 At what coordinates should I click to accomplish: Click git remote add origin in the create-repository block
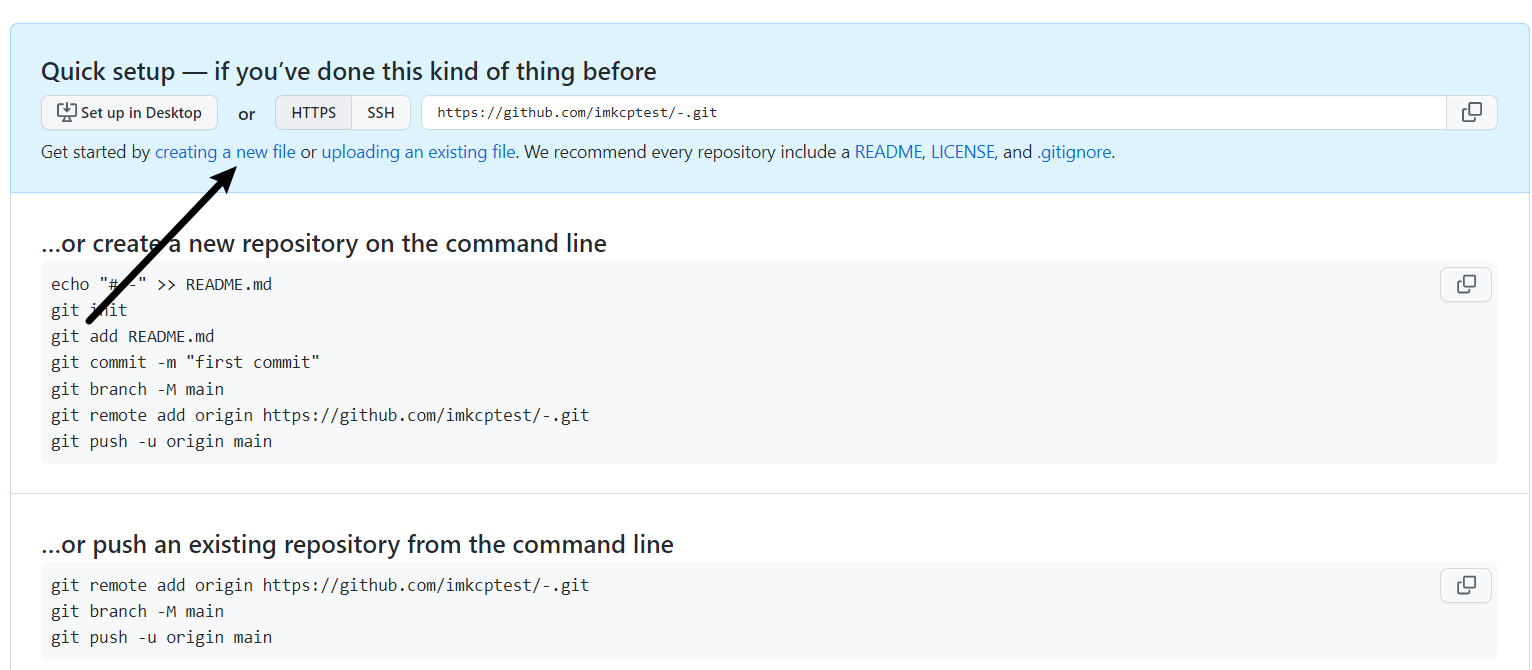[x=320, y=415]
